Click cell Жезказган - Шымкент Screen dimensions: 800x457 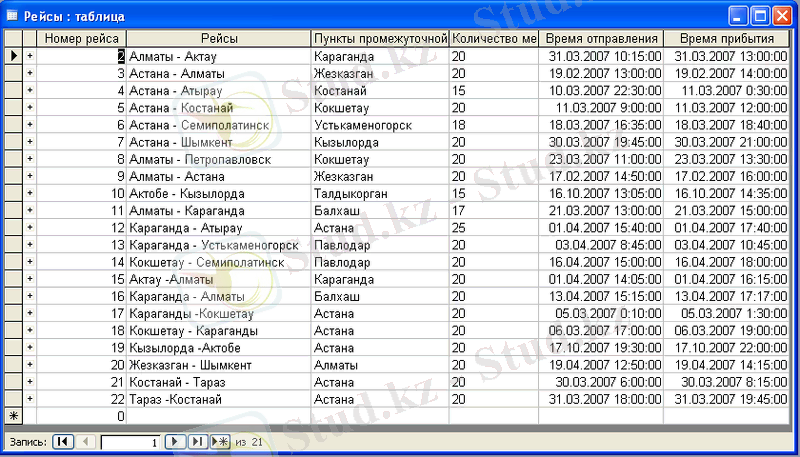point(219,365)
